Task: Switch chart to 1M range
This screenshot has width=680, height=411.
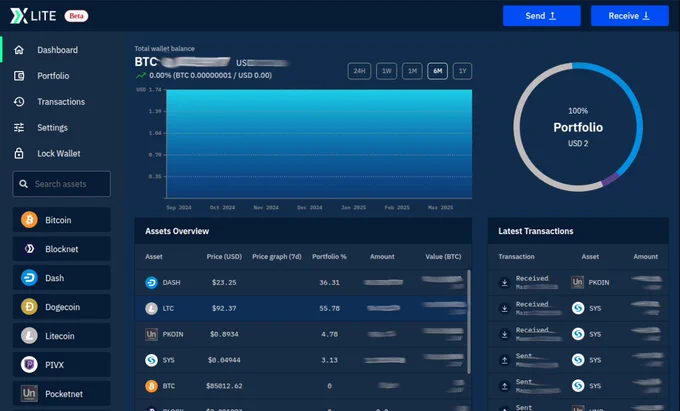Action: (412, 71)
